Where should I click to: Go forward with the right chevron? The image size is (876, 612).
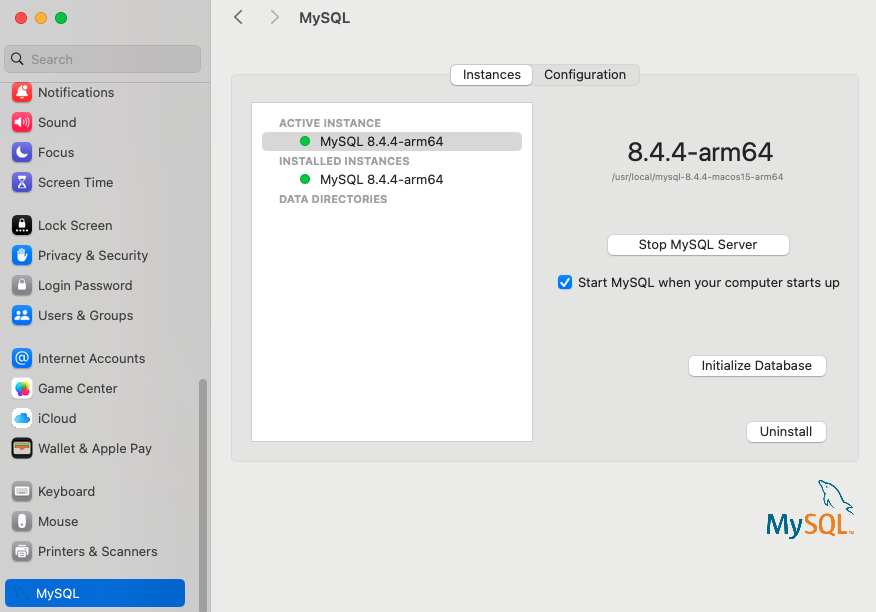pos(274,17)
